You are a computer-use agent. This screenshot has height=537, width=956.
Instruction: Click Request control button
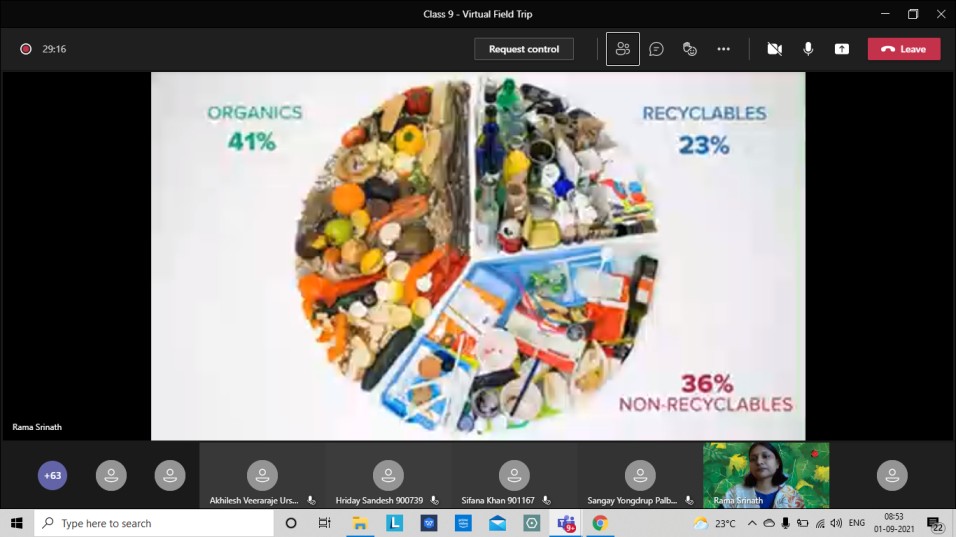[524, 49]
